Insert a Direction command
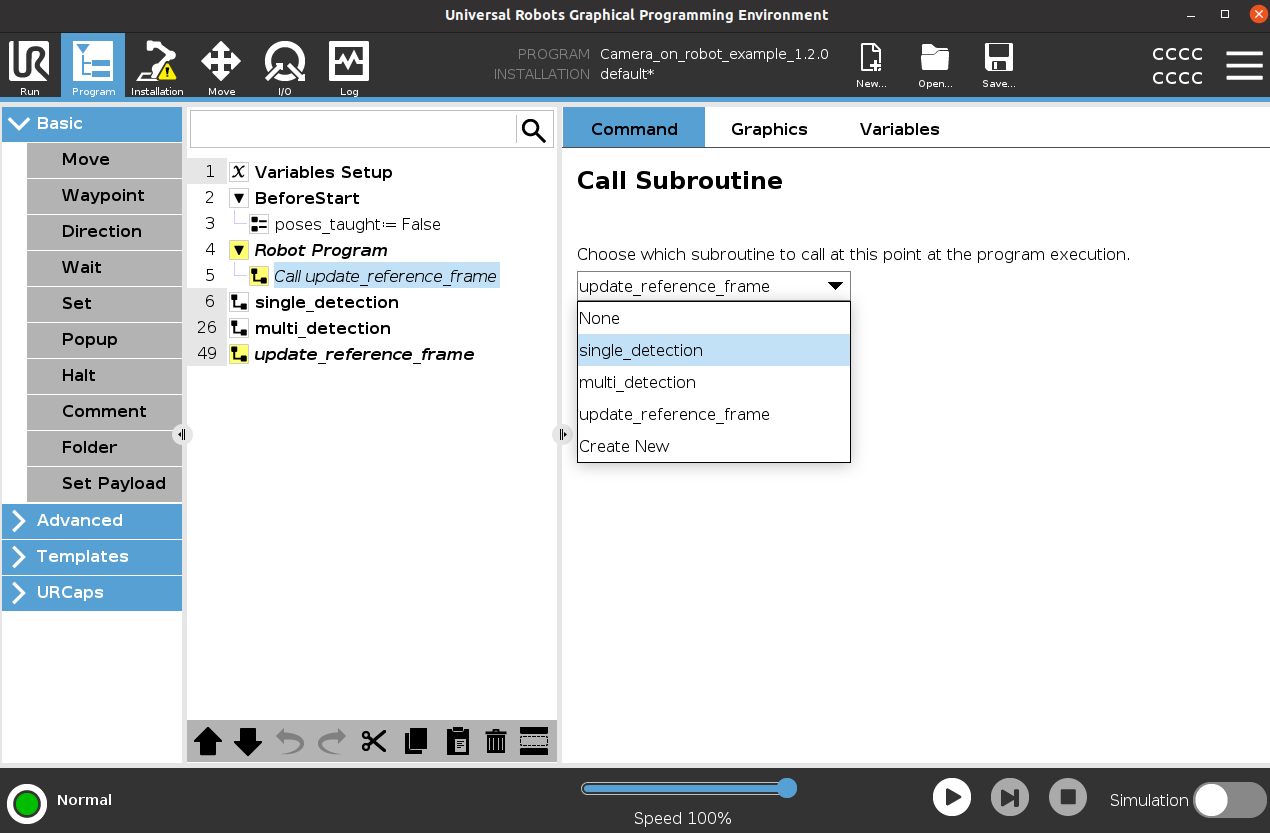The width and height of the screenshot is (1270, 833). tap(104, 232)
